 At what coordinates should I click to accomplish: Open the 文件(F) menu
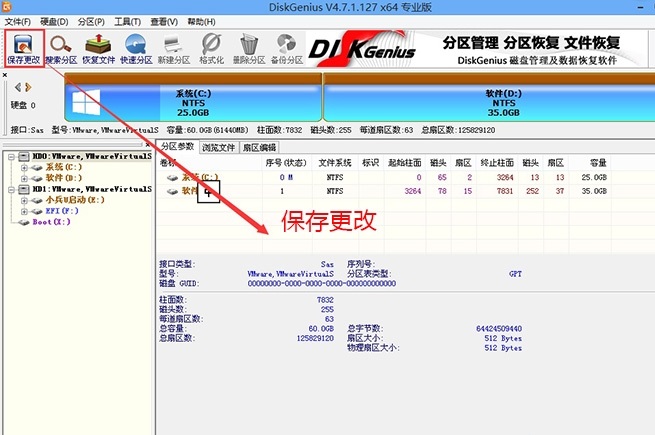[18, 22]
